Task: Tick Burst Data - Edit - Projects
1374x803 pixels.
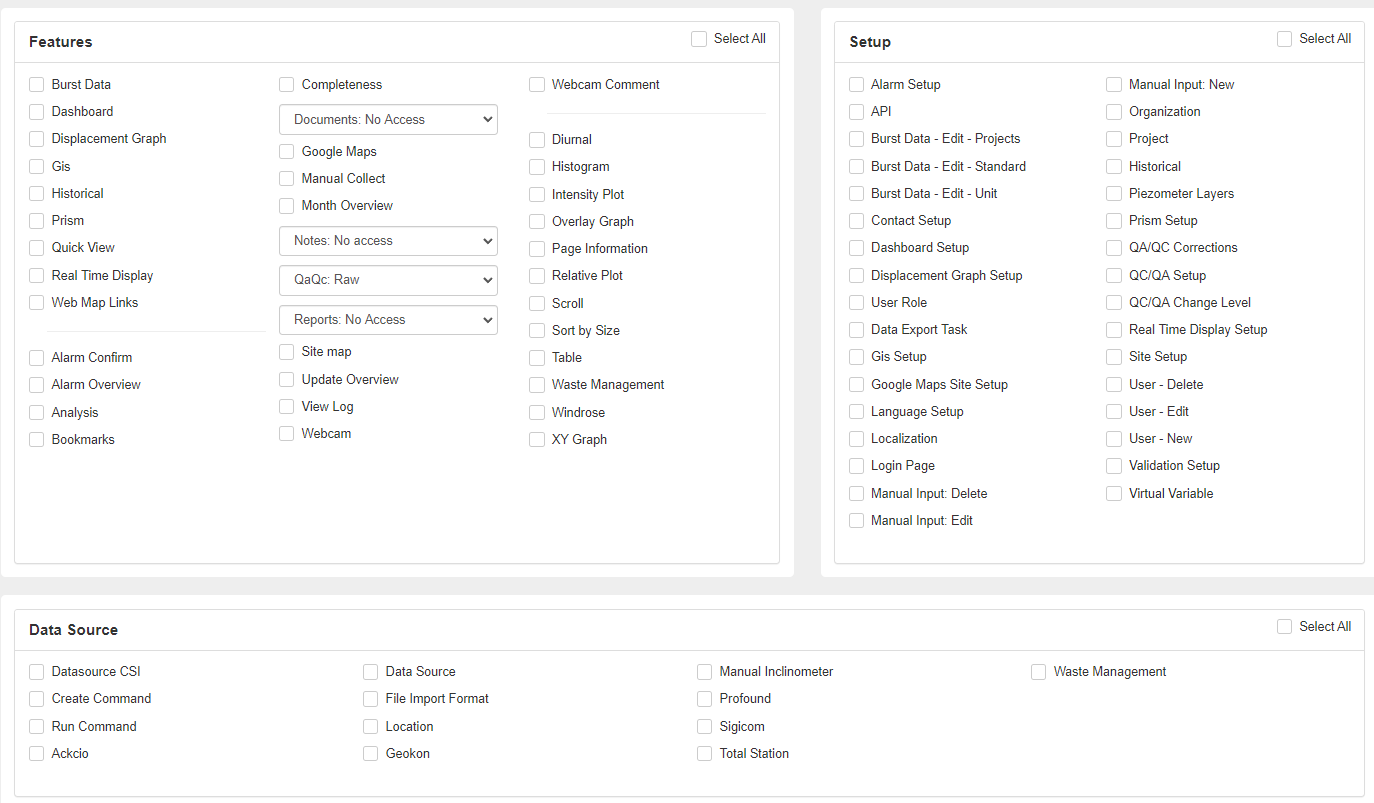Action: [857, 139]
